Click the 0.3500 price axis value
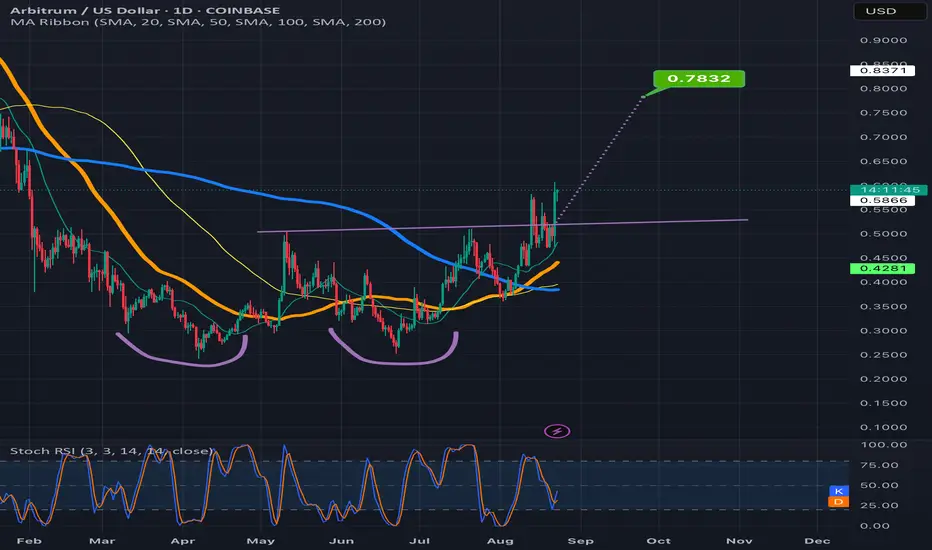 pos(883,307)
